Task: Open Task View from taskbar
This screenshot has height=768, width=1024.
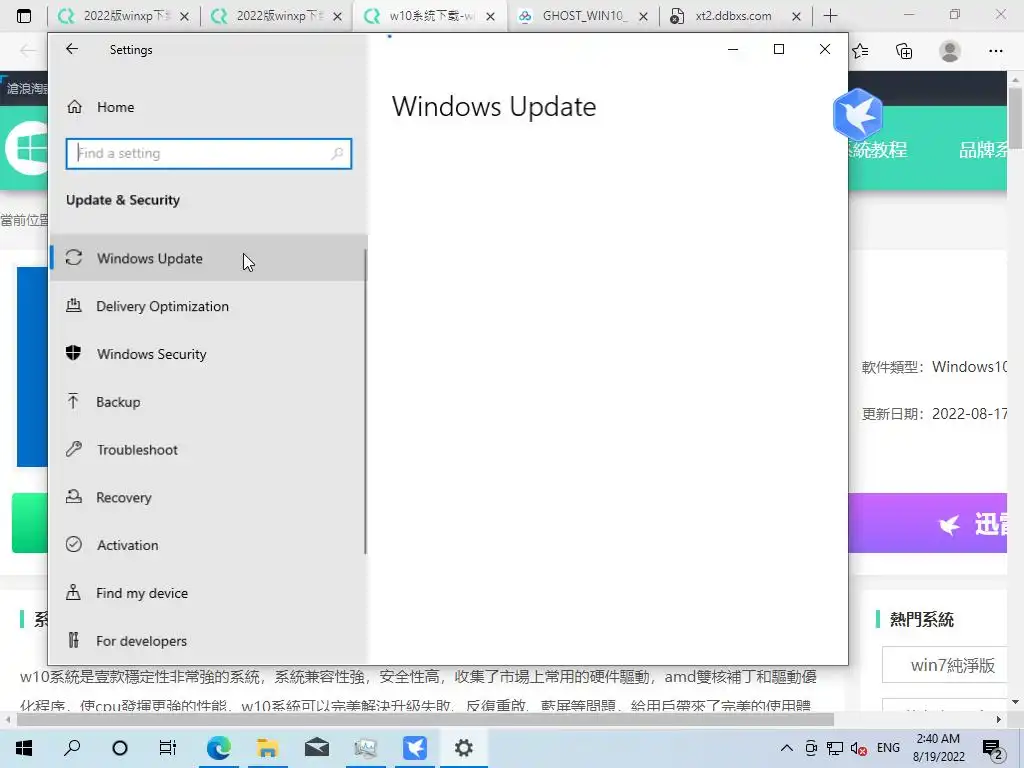Action: [168, 748]
